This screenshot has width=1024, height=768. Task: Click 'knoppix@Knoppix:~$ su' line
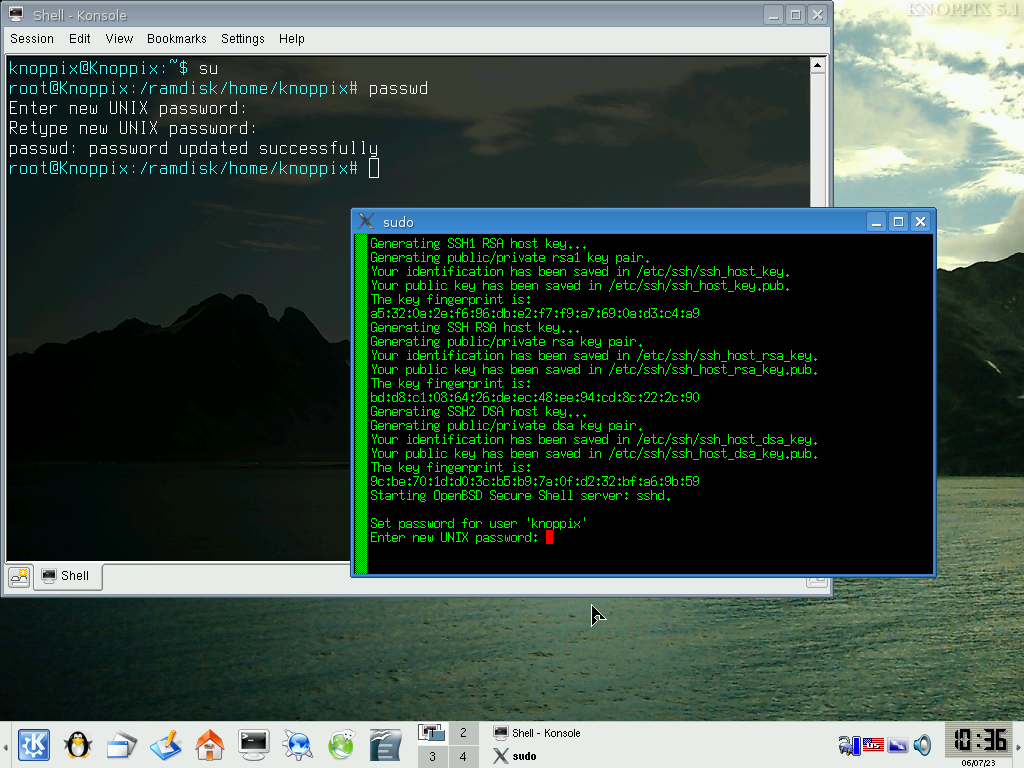click(x=114, y=68)
